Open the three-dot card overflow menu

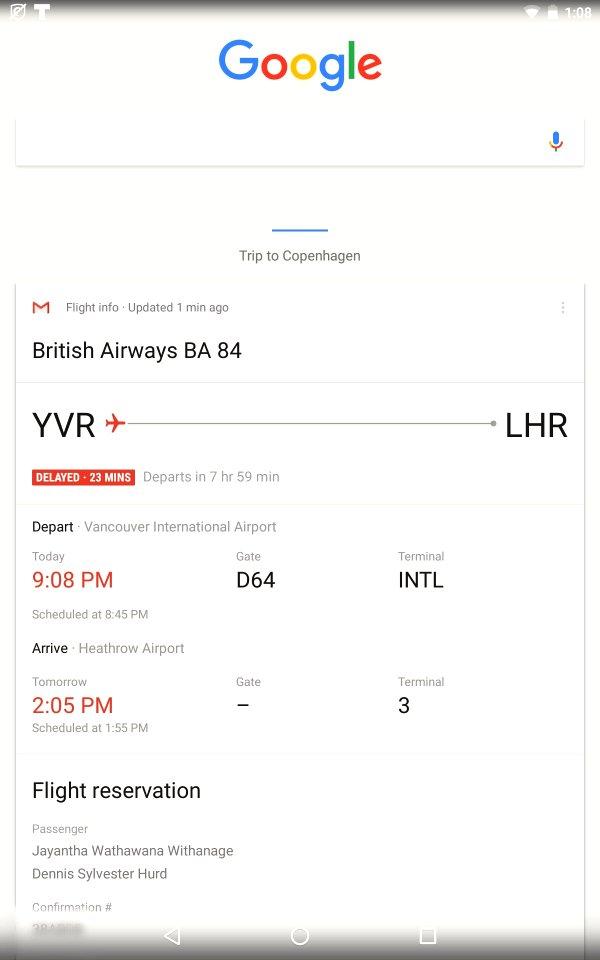tap(563, 307)
